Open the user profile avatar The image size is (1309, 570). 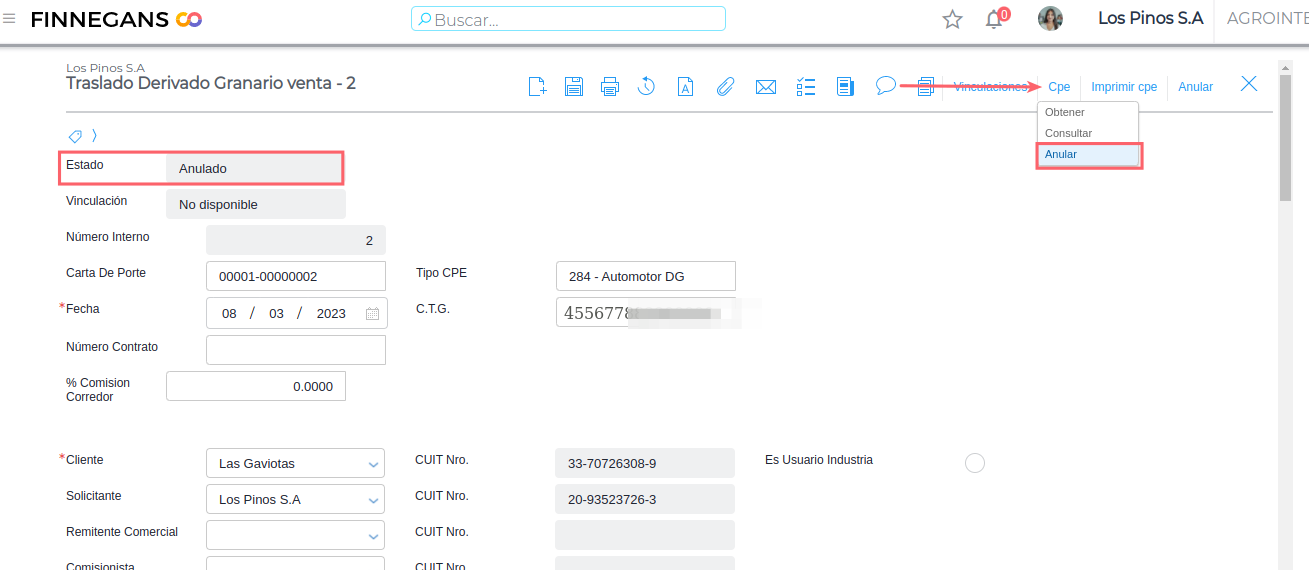click(x=1050, y=18)
